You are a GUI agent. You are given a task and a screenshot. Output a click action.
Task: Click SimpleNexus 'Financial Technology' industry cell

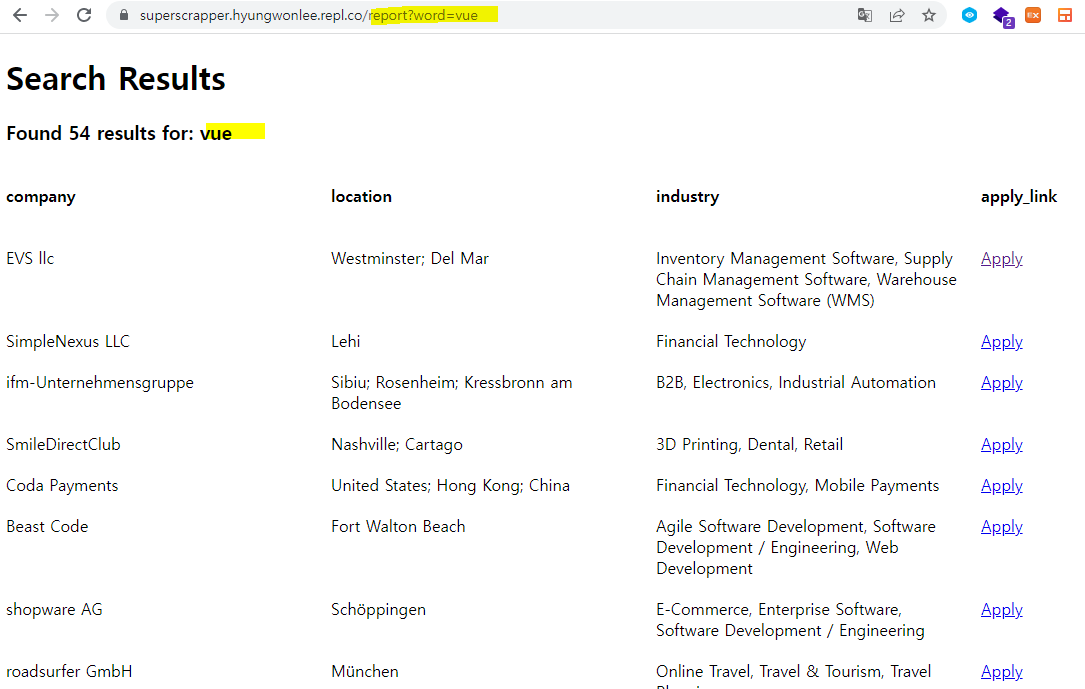tap(731, 342)
